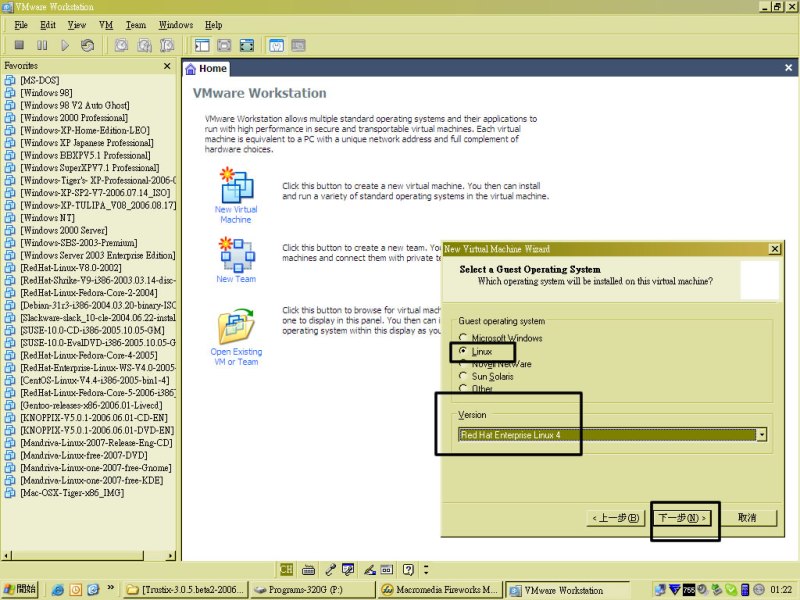Open the Help menu

pyautogui.click(x=213, y=25)
